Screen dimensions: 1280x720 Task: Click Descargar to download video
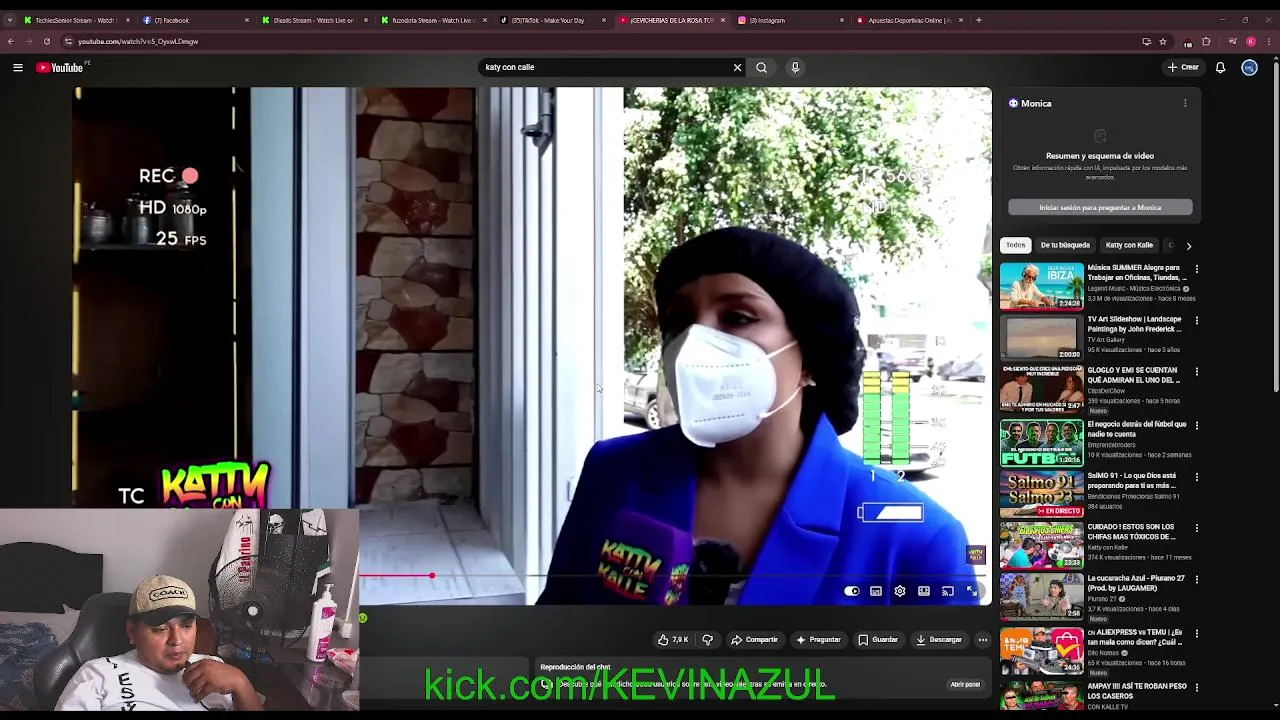tap(939, 640)
